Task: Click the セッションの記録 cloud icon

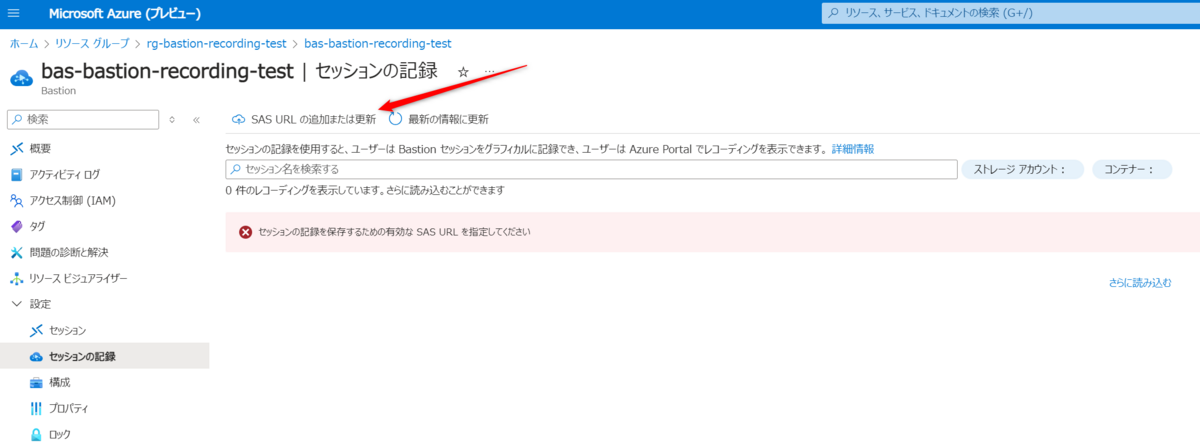Action: pyautogui.click(x=37, y=356)
